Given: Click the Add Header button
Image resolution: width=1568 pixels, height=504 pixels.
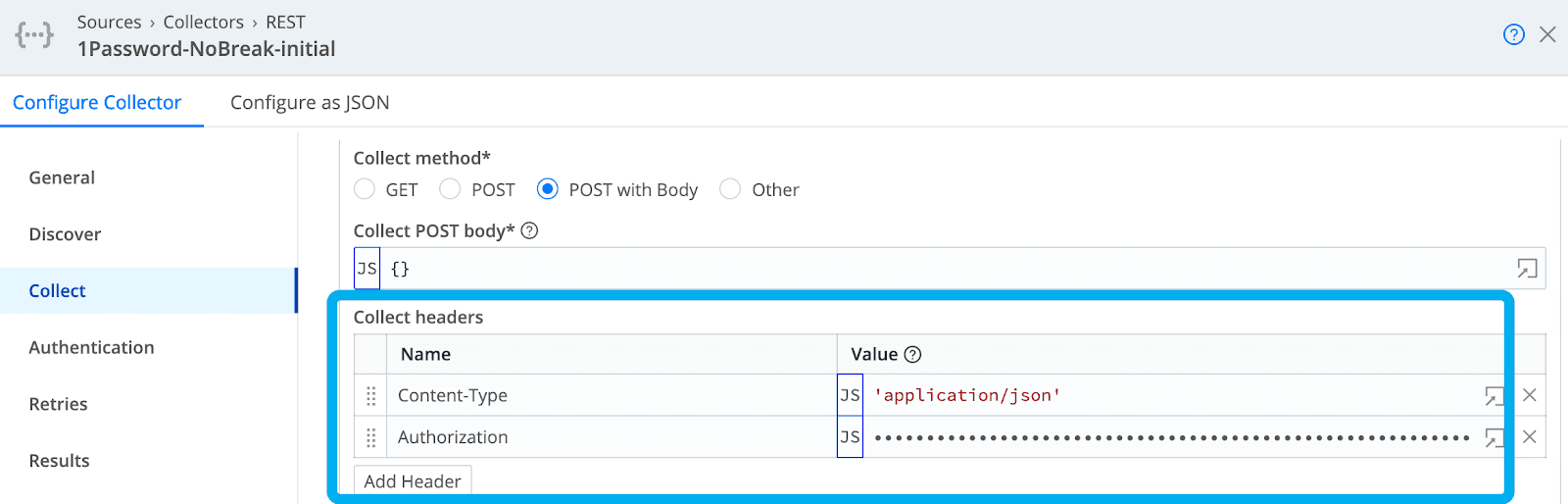Looking at the screenshot, I should click(x=413, y=481).
